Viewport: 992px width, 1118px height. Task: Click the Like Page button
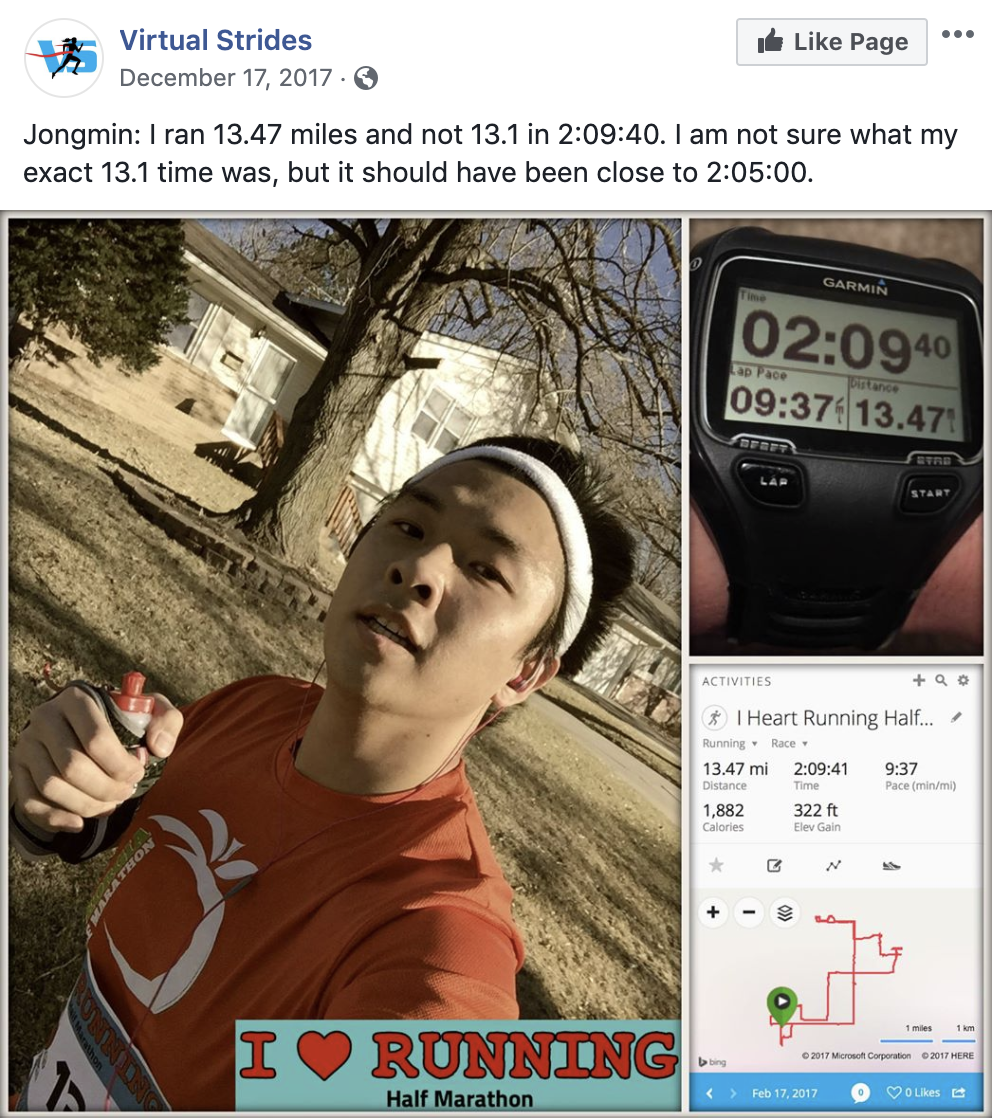pos(832,42)
